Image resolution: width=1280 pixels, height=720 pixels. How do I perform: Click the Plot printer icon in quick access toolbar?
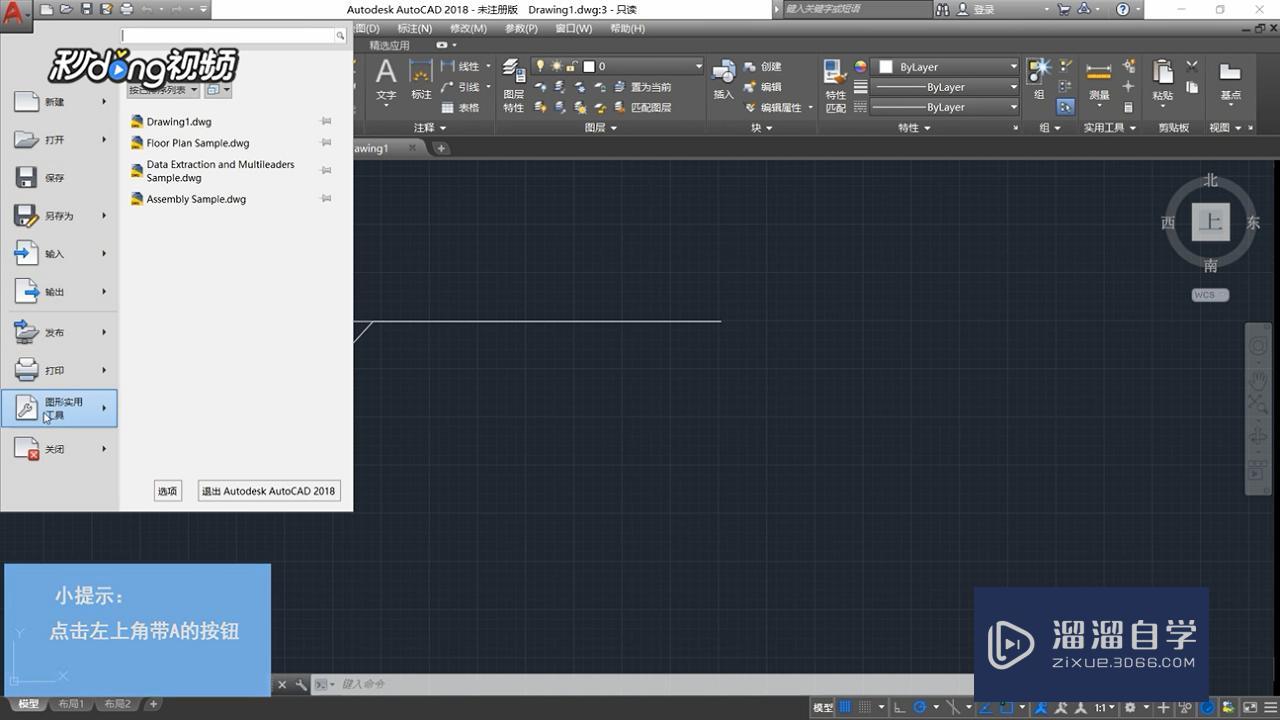[126, 9]
